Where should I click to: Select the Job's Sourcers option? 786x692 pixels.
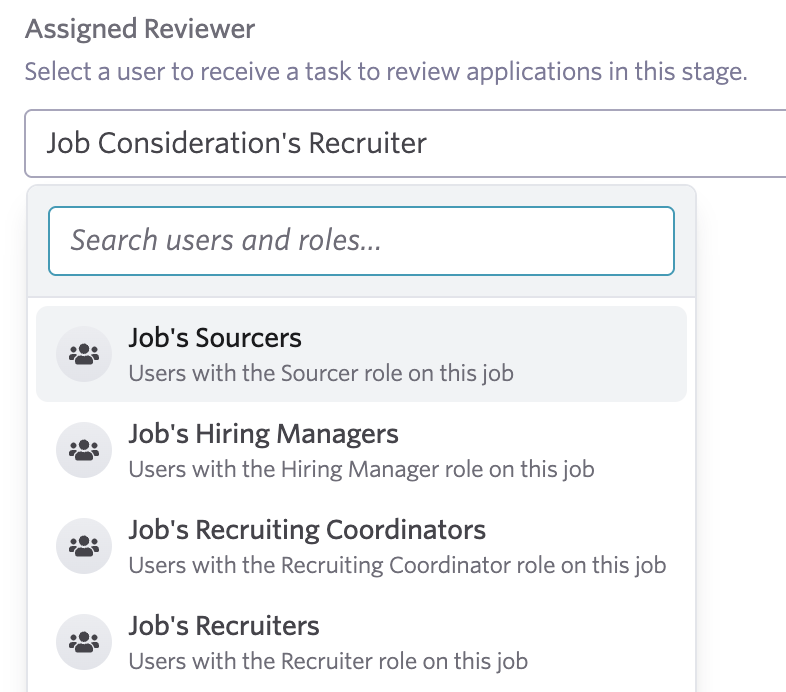[x=361, y=354]
